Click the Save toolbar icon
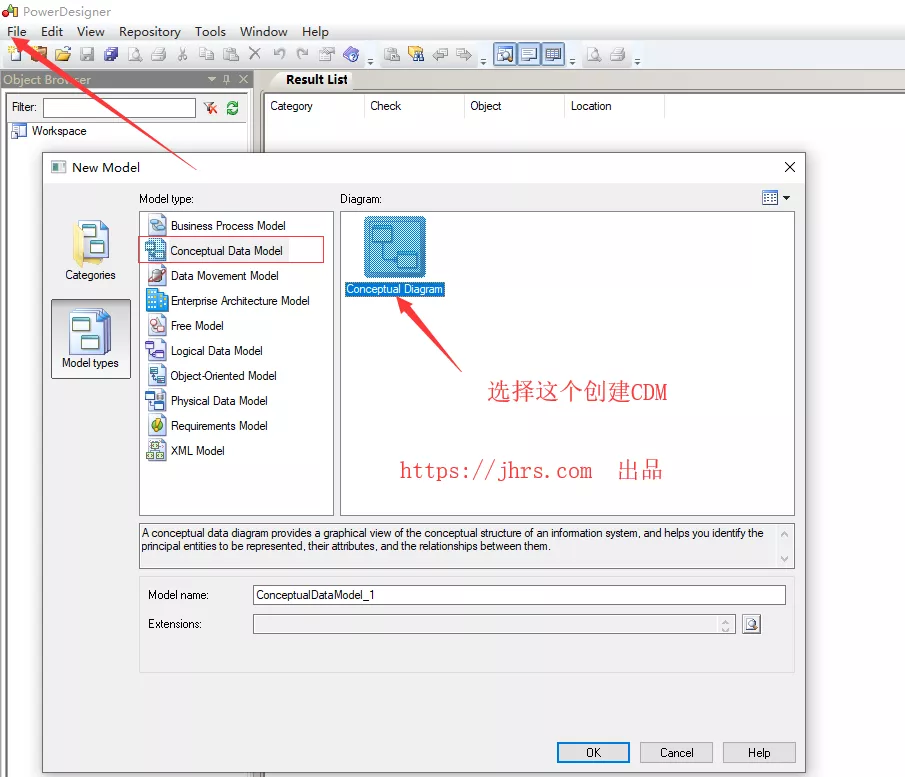 pyautogui.click(x=87, y=55)
